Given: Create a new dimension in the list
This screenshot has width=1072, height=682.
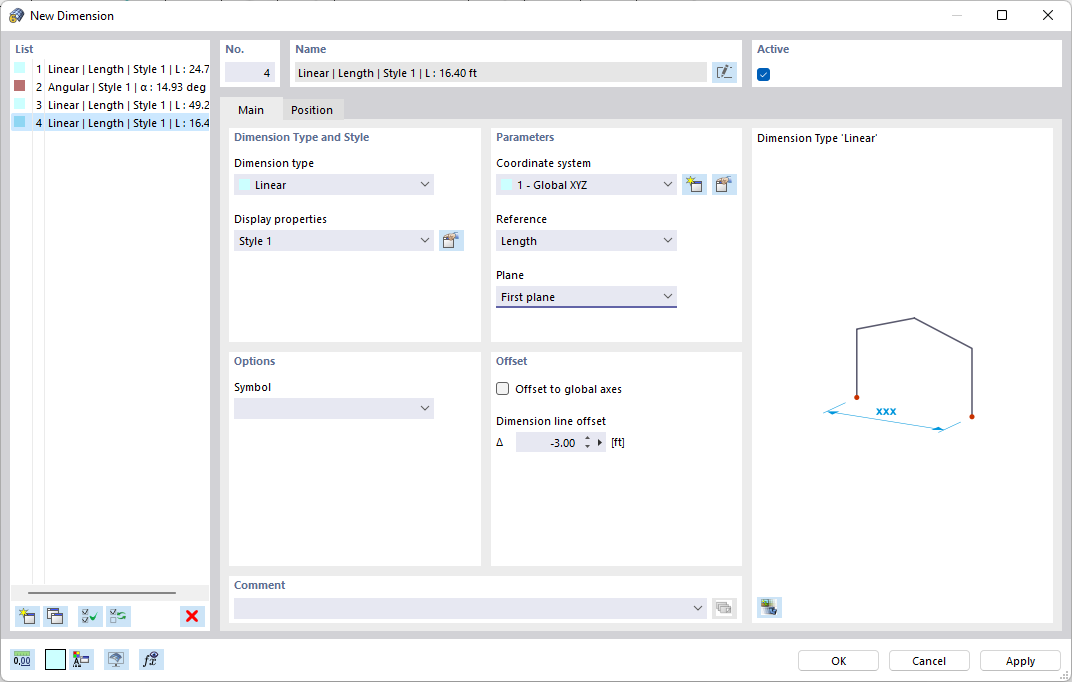Looking at the screenshot, I should click(27, 616).
